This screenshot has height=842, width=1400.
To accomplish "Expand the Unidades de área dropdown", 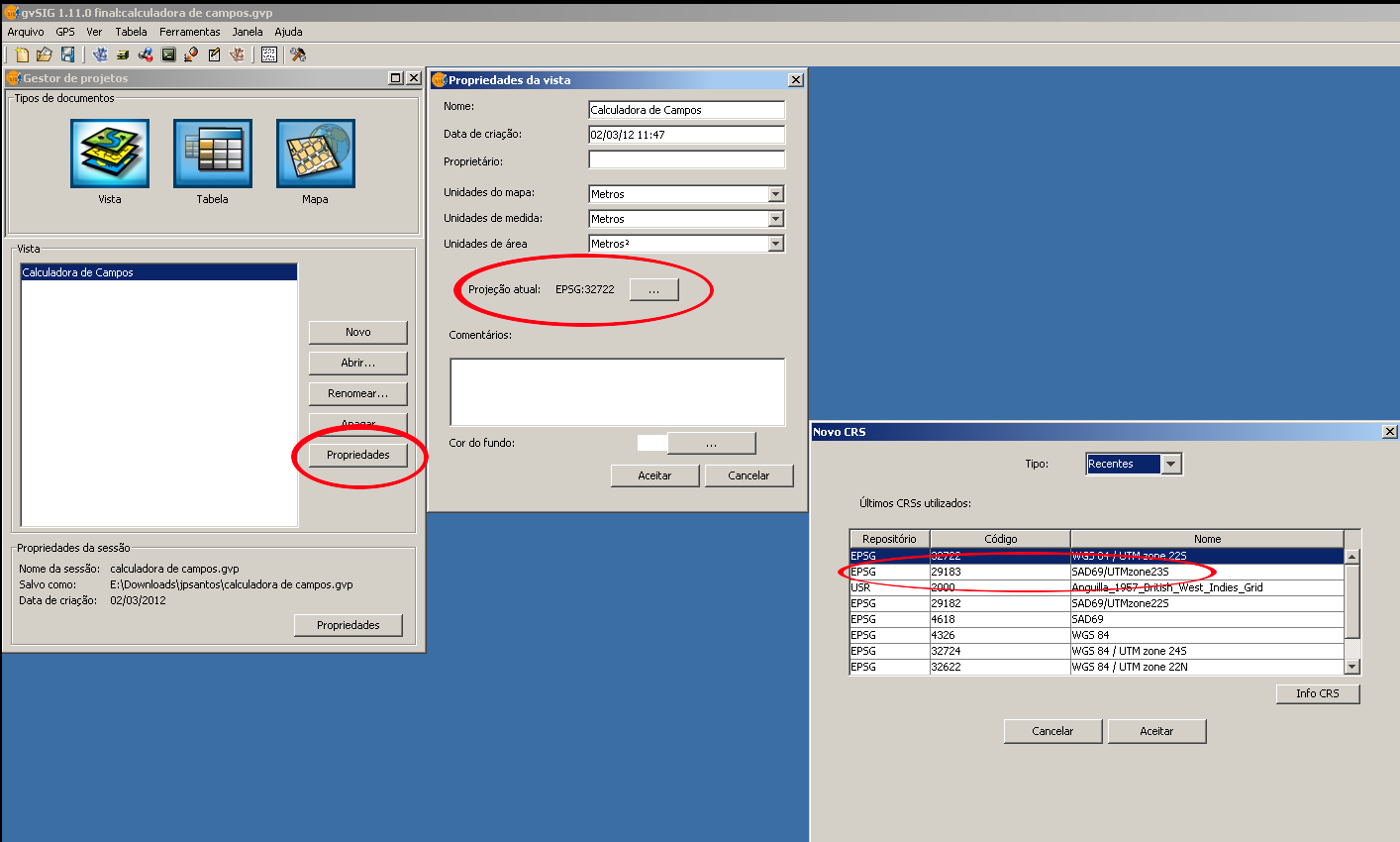I will pos(776,244).
